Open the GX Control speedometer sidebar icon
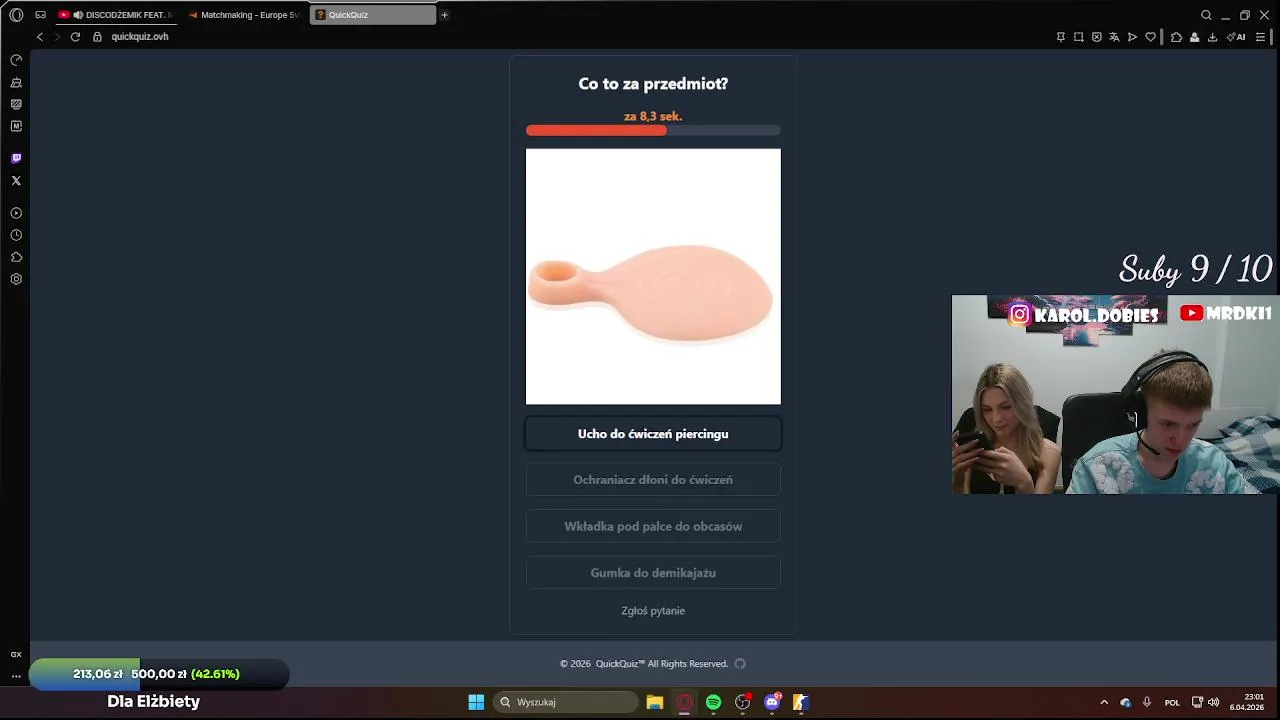The width and height of the screenshot is (1280, 720). (x=16, y=60)
